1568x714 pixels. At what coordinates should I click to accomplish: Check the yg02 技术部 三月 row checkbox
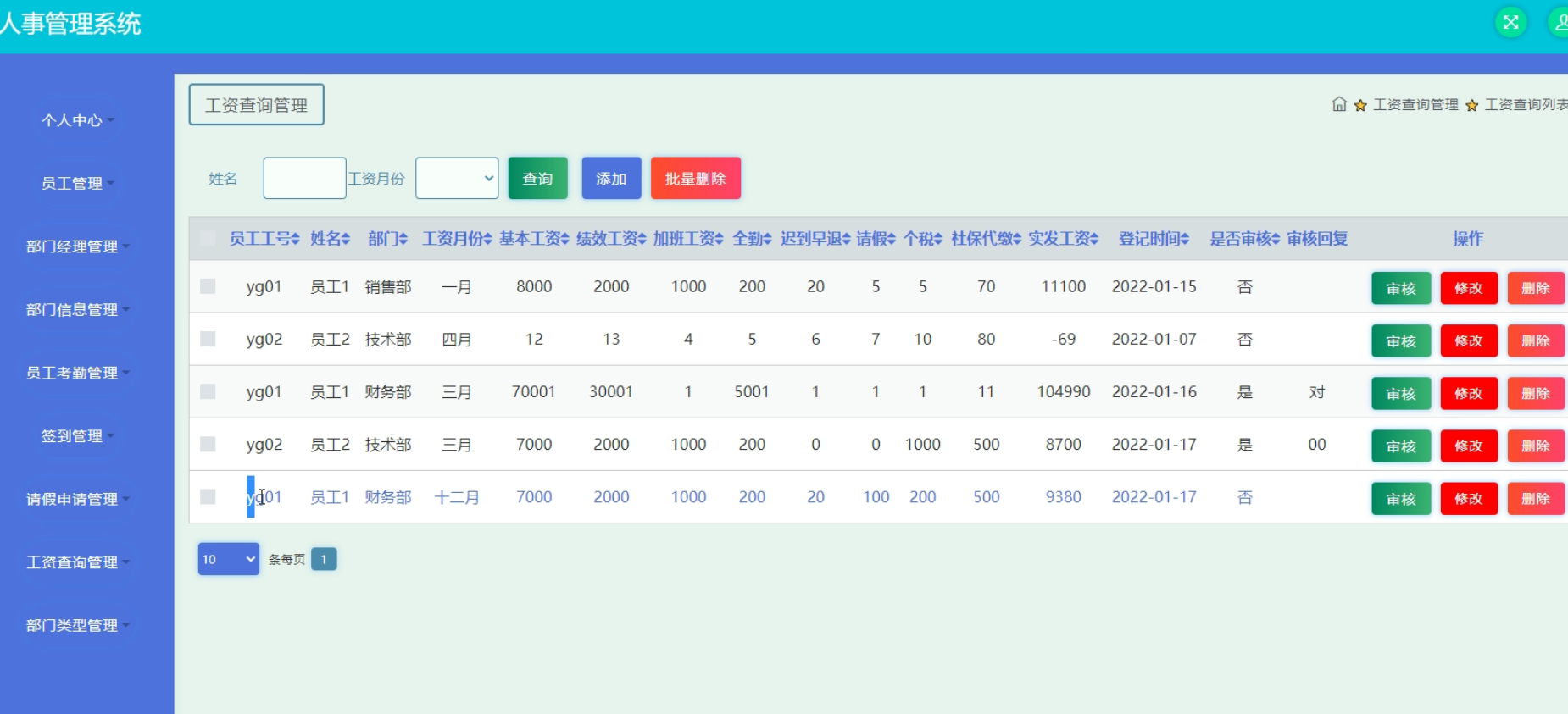(x=208, y=444)
